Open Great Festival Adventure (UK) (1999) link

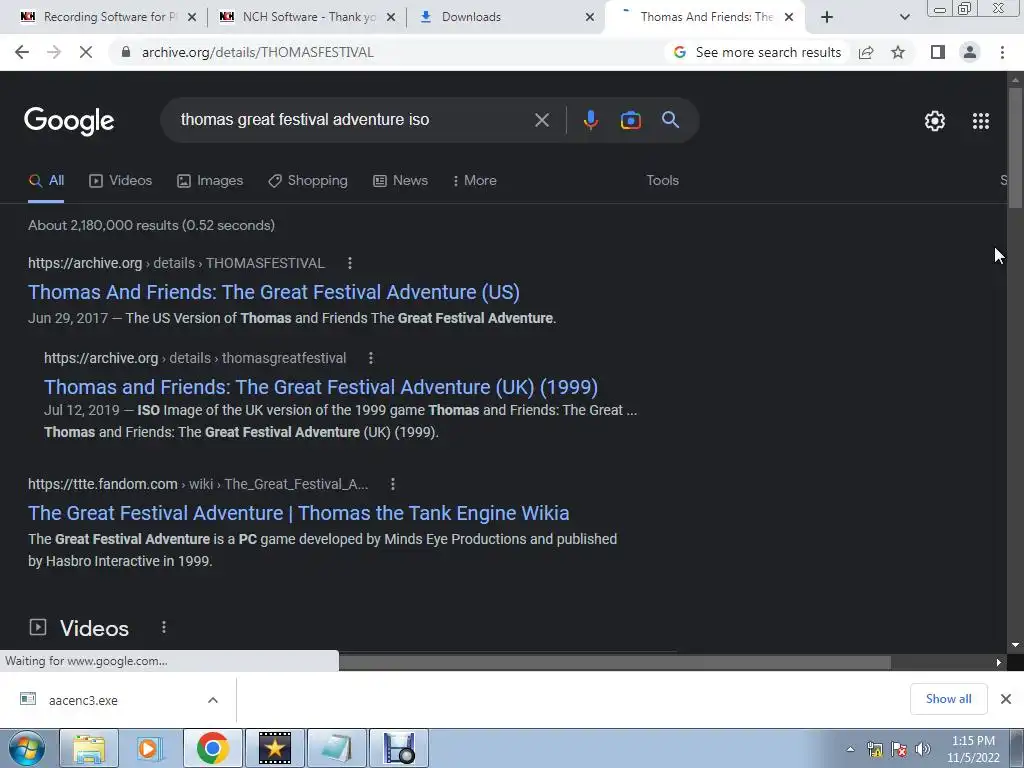321,387
